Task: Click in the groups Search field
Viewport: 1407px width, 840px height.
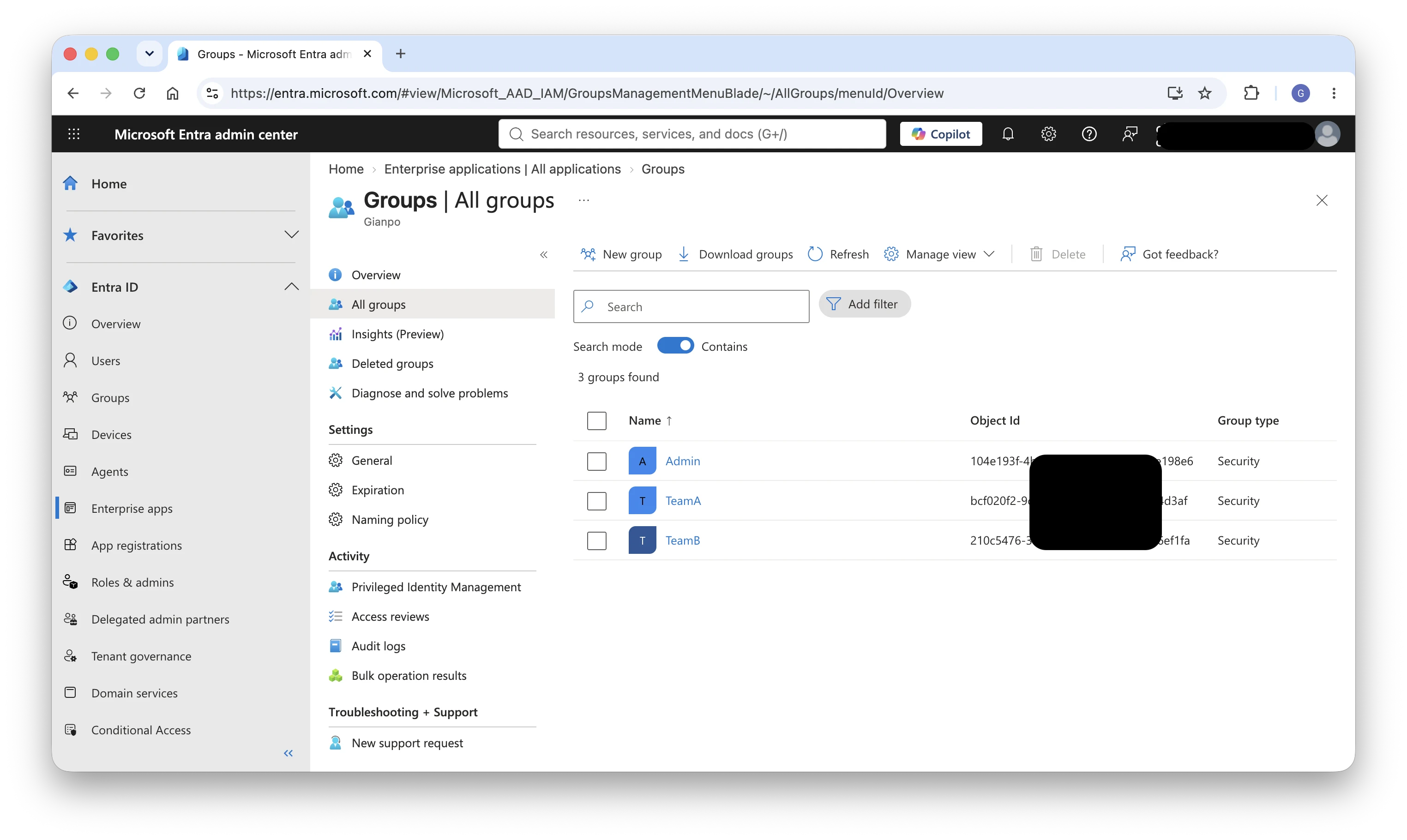Action: coord(691,306)
